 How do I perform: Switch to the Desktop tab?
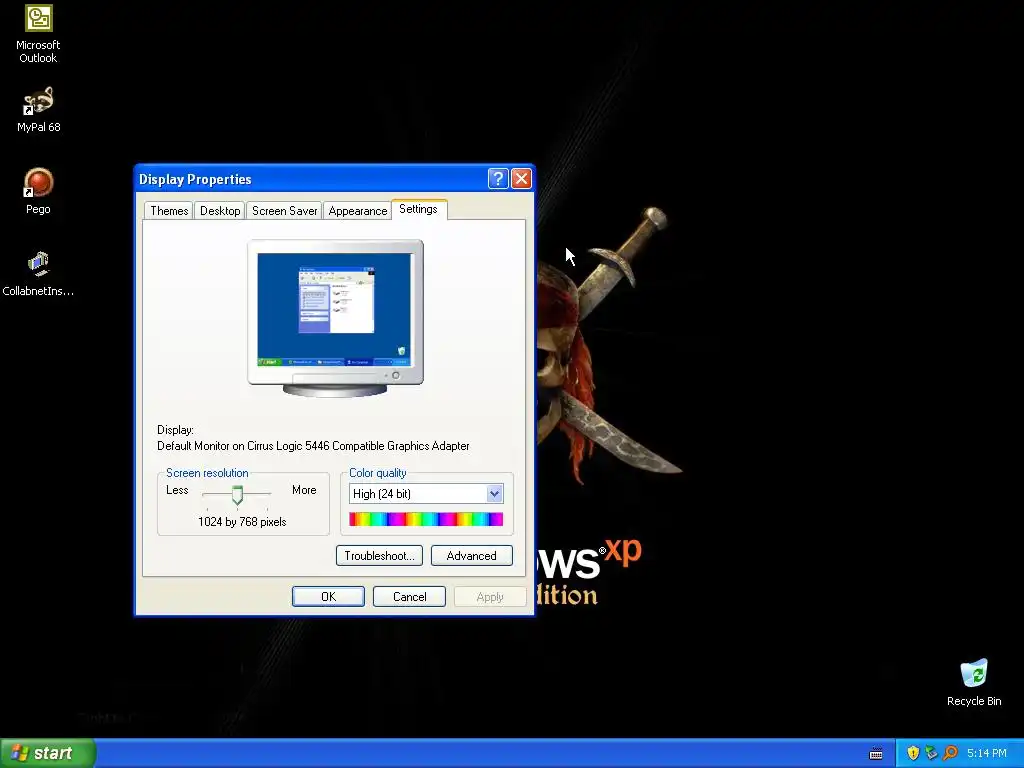[x=220, y=210]
